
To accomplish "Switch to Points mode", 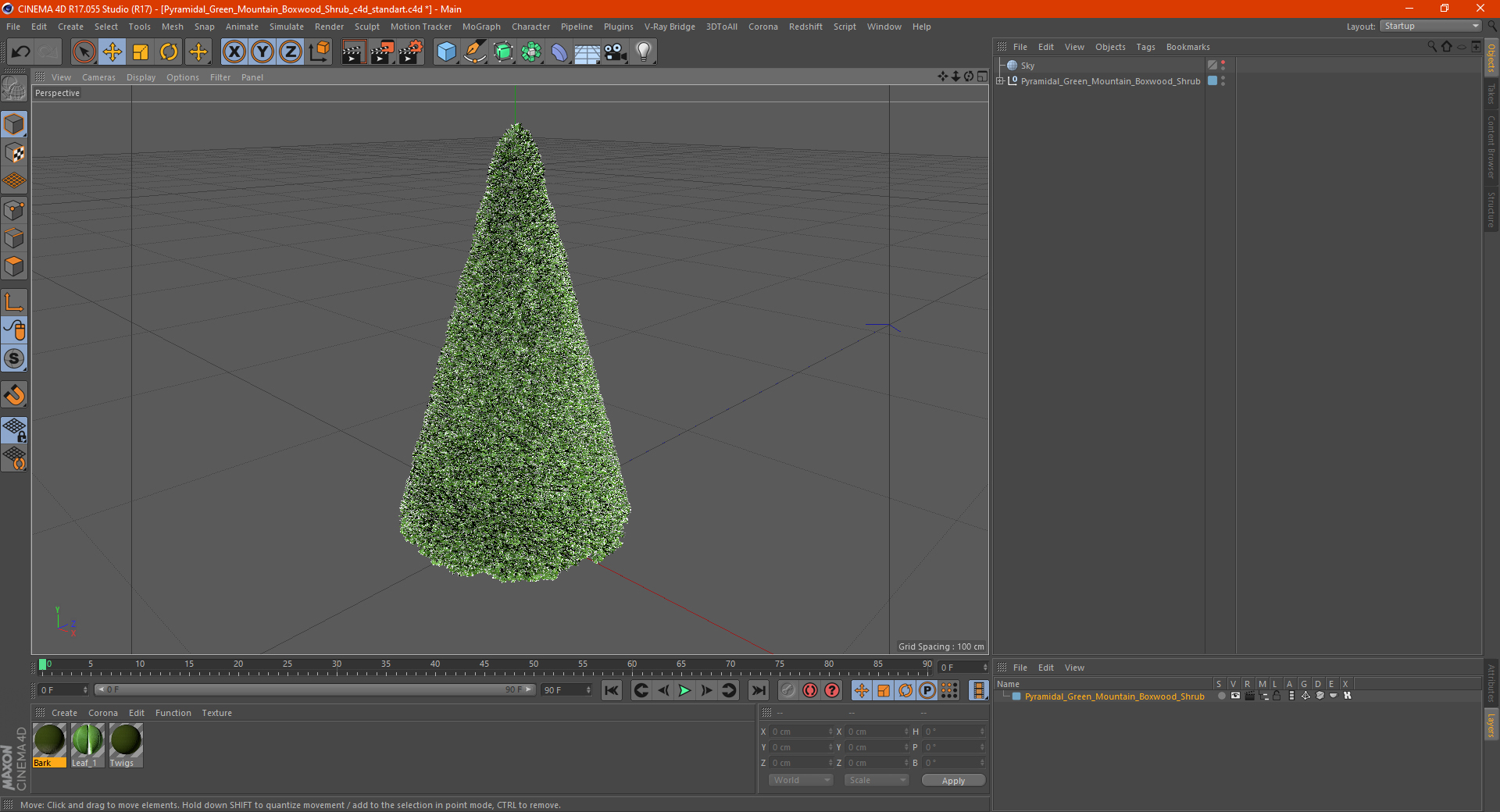I will 14,210.
